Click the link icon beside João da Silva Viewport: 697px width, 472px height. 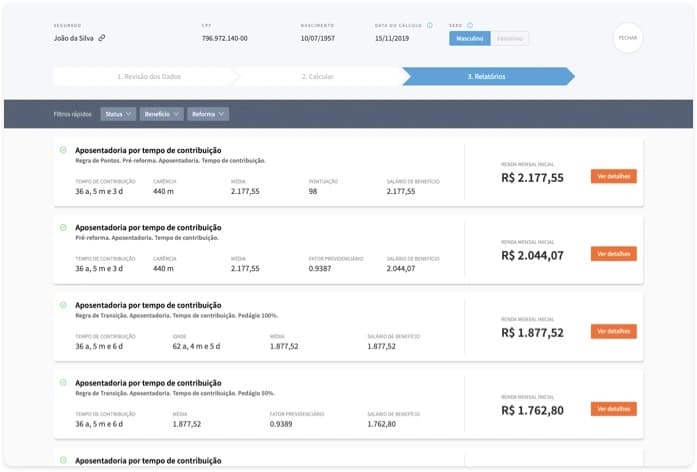point(102,38)
